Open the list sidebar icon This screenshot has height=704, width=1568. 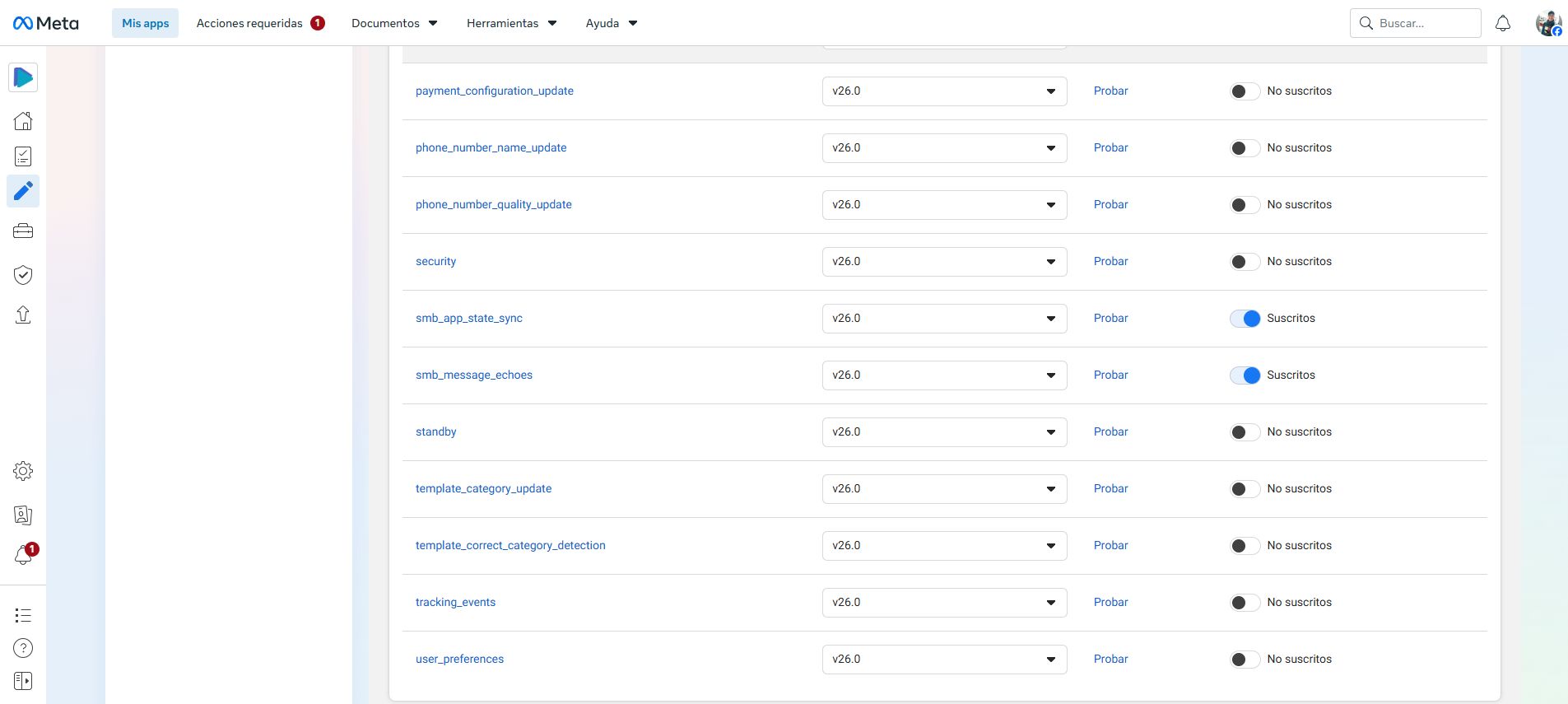click(x=23, y=615)
